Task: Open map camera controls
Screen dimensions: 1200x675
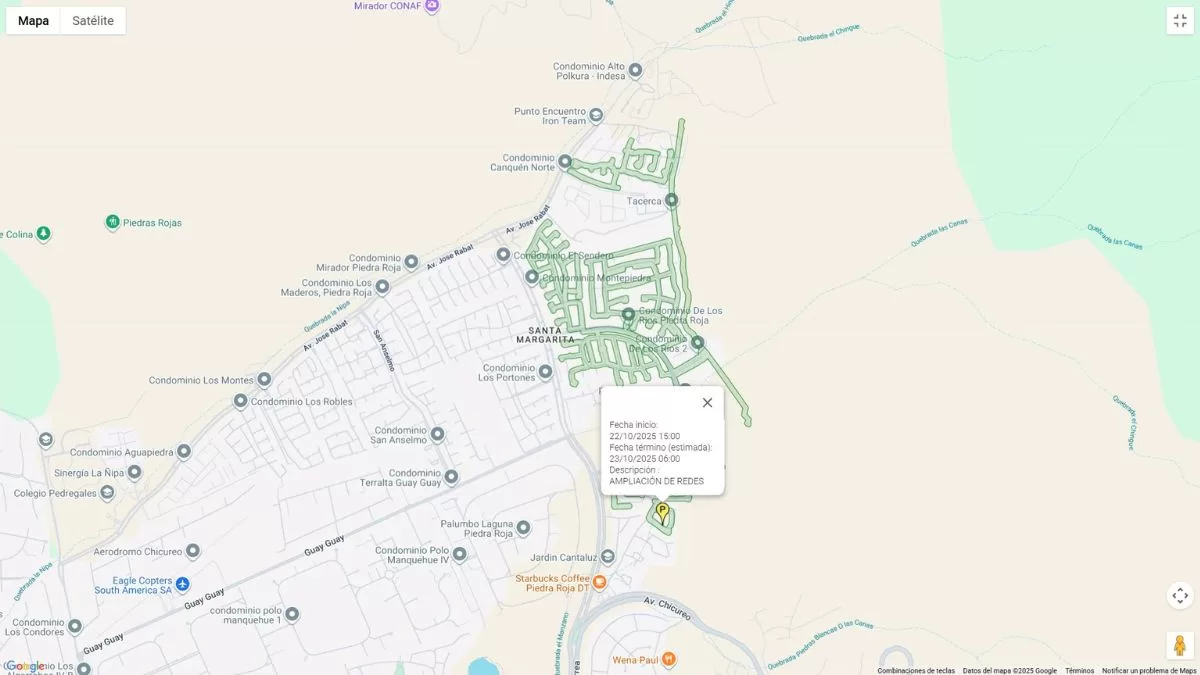Action: coord(1180,596)
